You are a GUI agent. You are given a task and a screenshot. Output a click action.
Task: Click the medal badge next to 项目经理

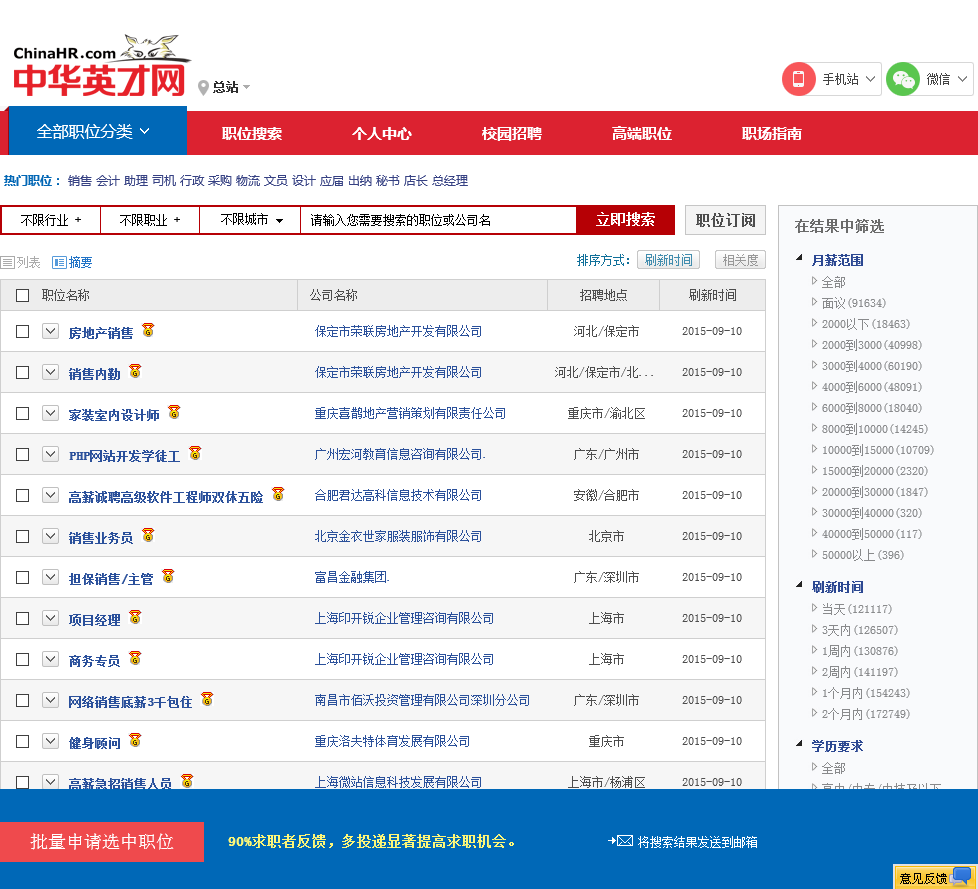(135, 617)
